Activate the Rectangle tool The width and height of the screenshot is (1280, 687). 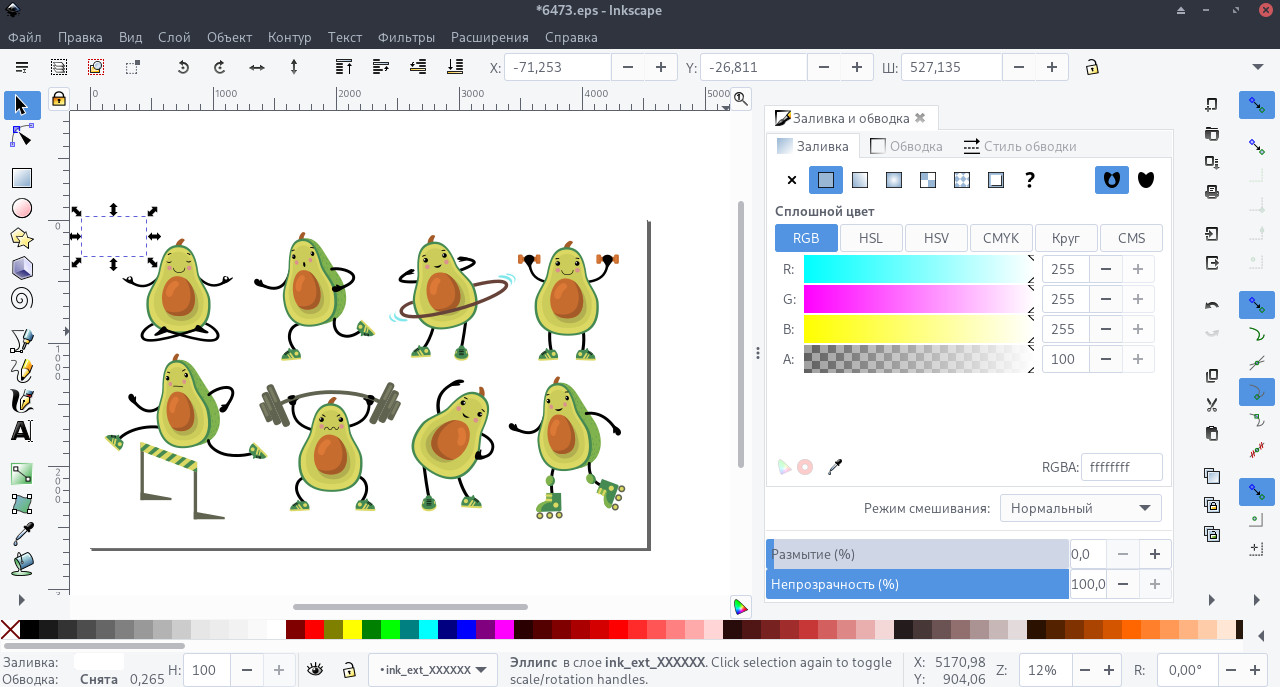pos(21,177)
